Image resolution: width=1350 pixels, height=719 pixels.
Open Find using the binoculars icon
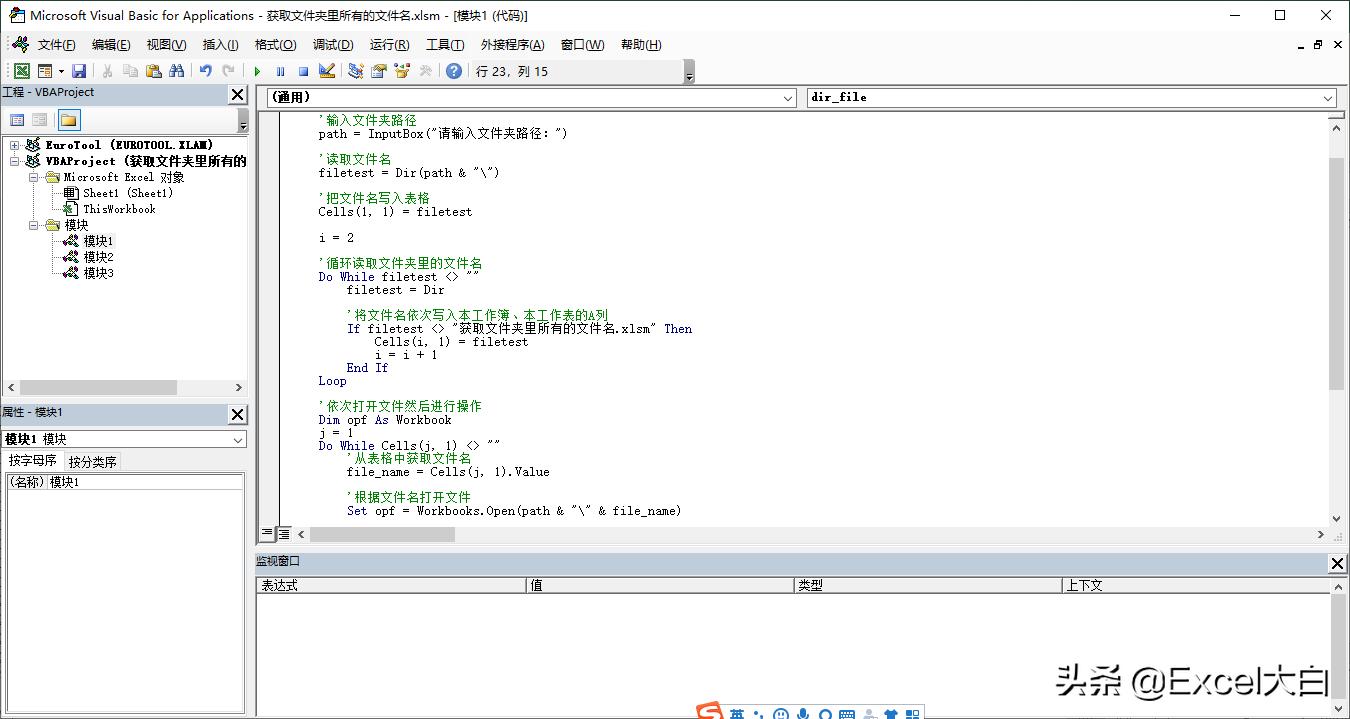pos(177,71)
